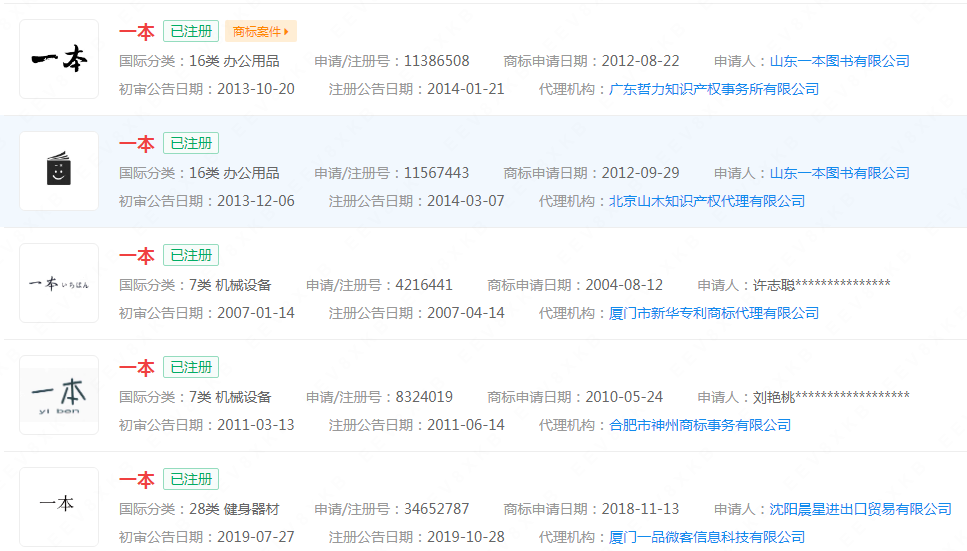
Task: Open agency 广东哲力知识产权事务所有限公司
Action: tap(714, 89)
